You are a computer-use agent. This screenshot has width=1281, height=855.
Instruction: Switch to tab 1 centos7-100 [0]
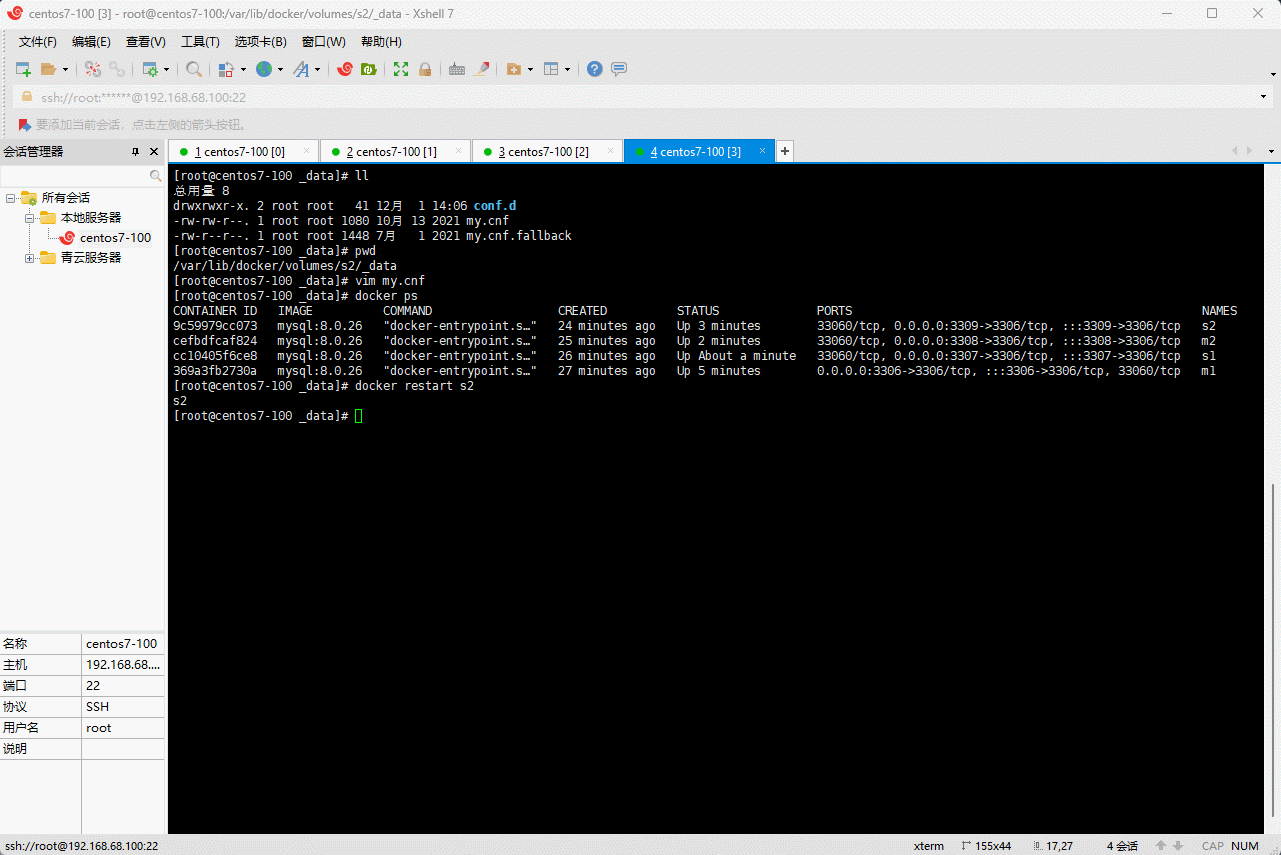coord(243,151)
